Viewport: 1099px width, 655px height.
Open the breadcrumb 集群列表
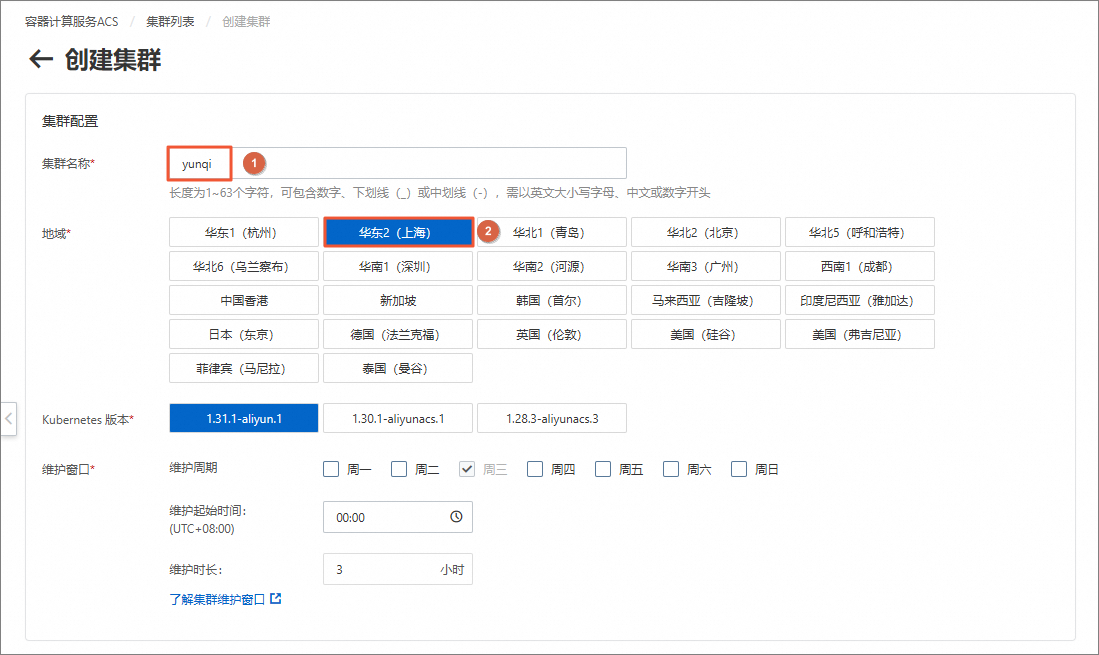click(x=170, y=22)
